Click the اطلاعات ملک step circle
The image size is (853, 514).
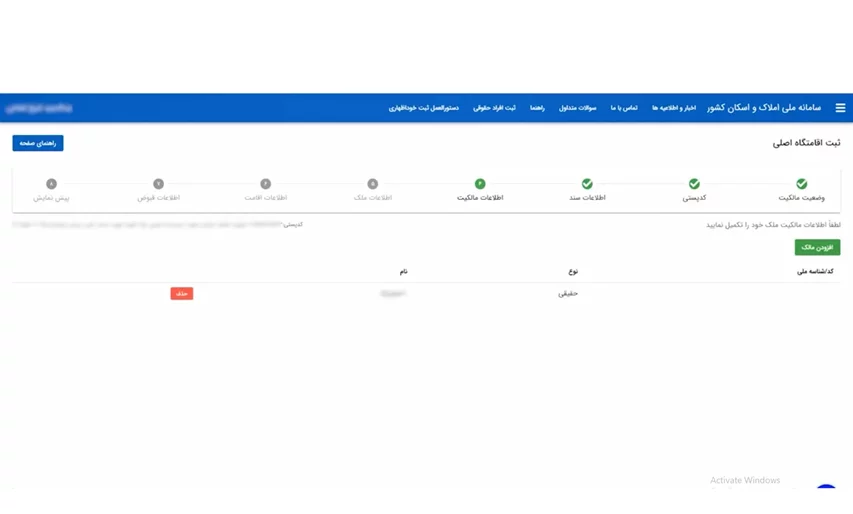tap(373, 184)
